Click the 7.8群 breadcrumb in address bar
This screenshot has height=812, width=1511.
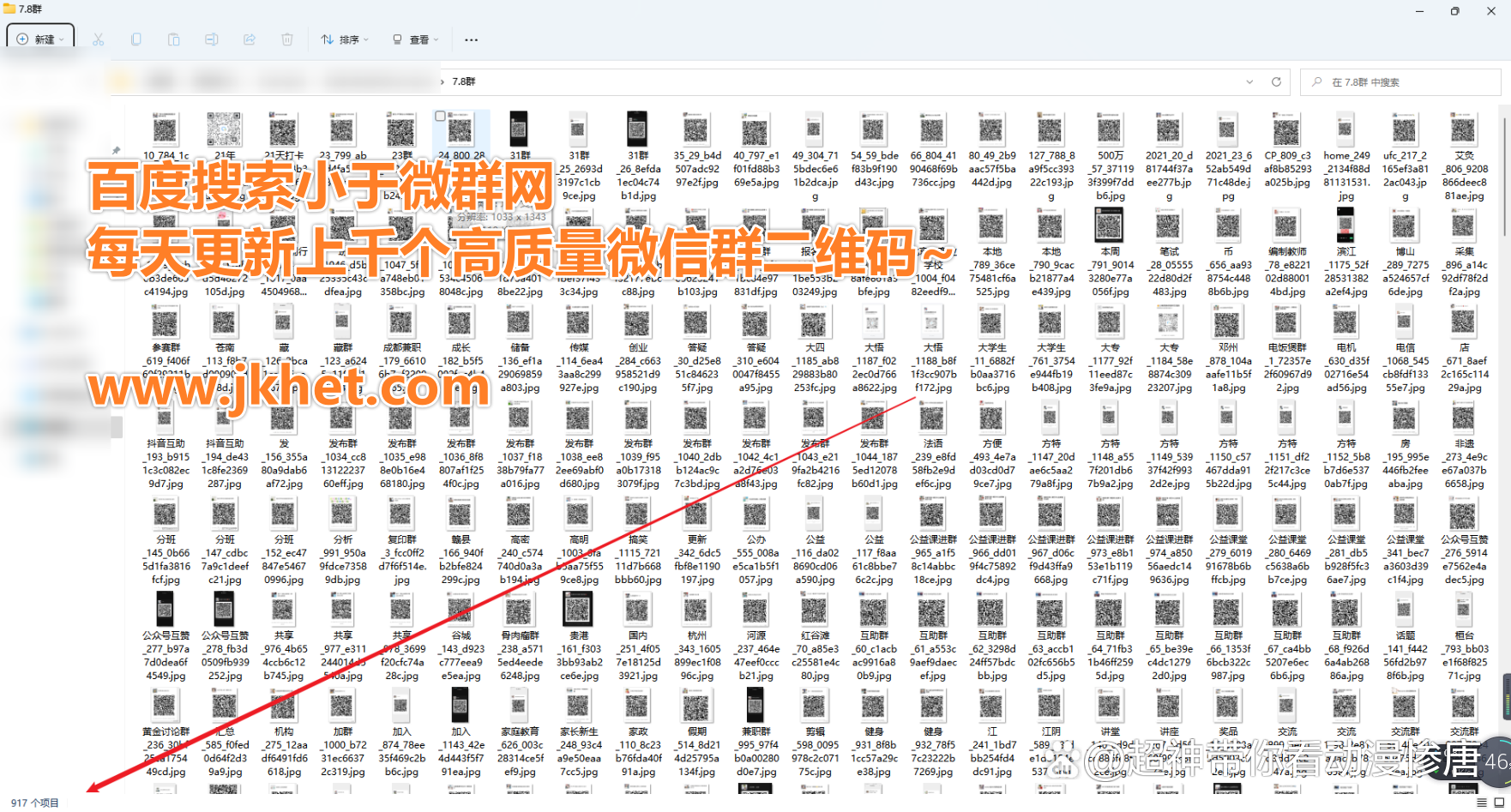(464, 81)
